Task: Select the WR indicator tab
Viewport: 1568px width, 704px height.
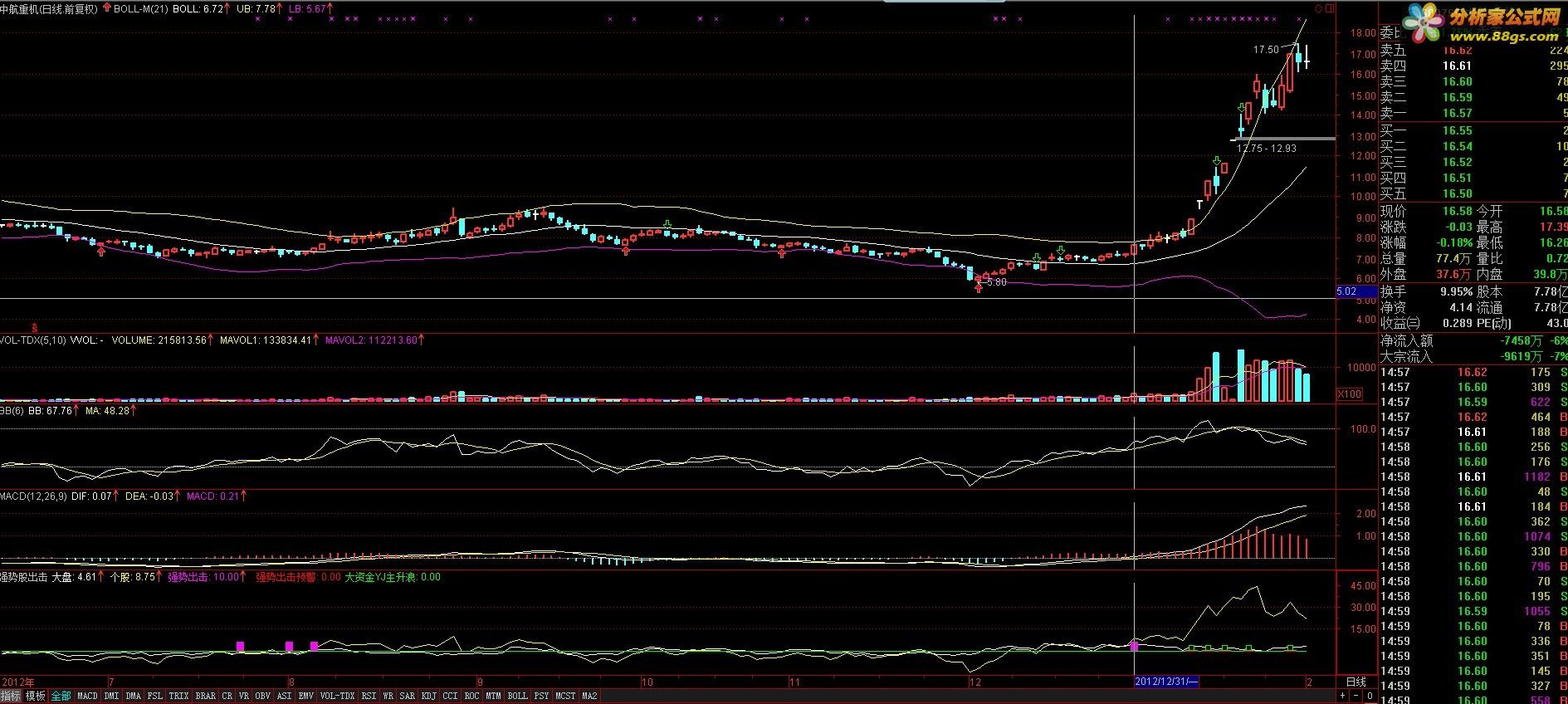Action: click(x=388, y=696)
